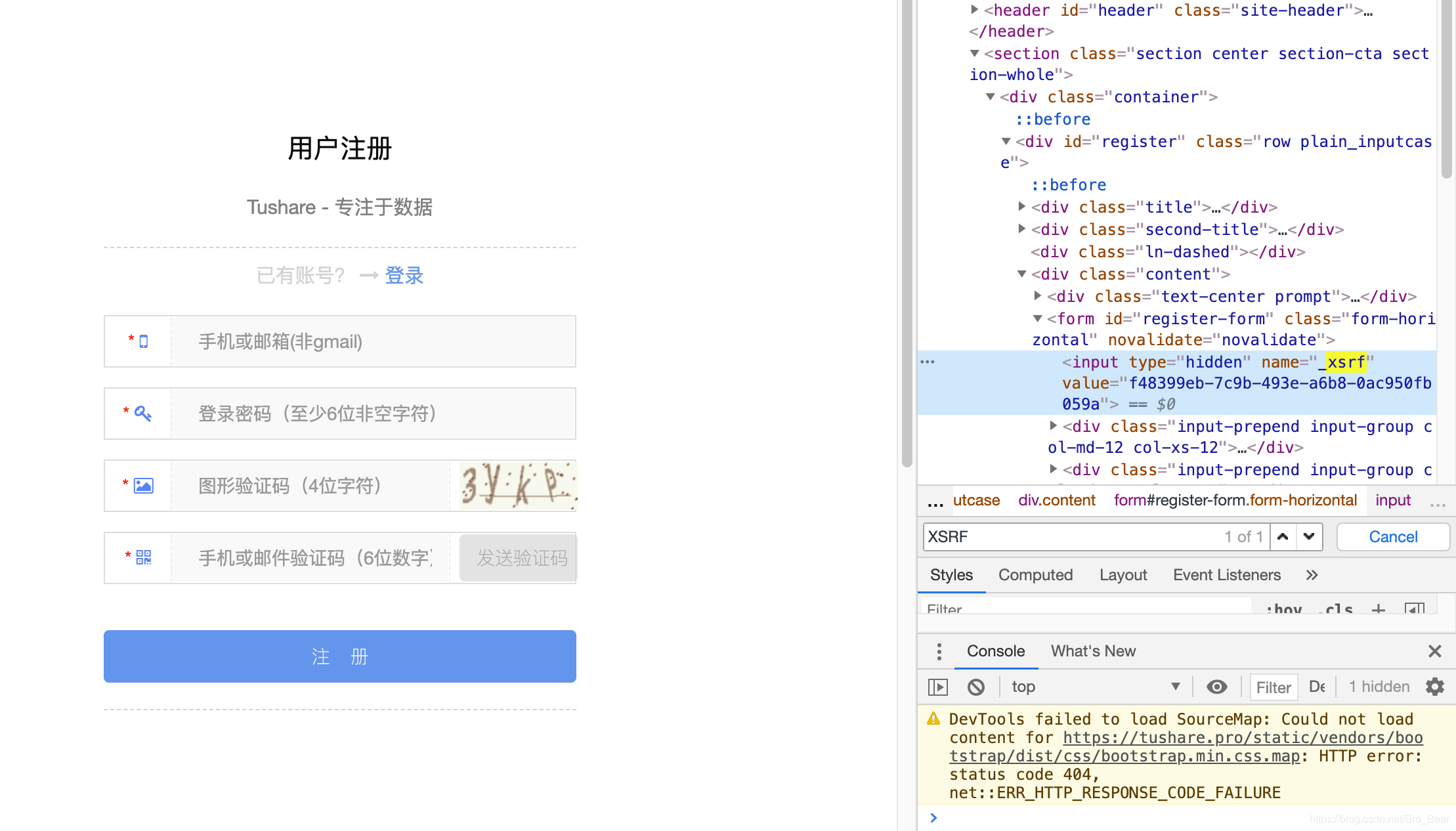The width and height of the screenshot is (1456, 831).
Task: Close the console drawer
Action: coord(1435,651)
